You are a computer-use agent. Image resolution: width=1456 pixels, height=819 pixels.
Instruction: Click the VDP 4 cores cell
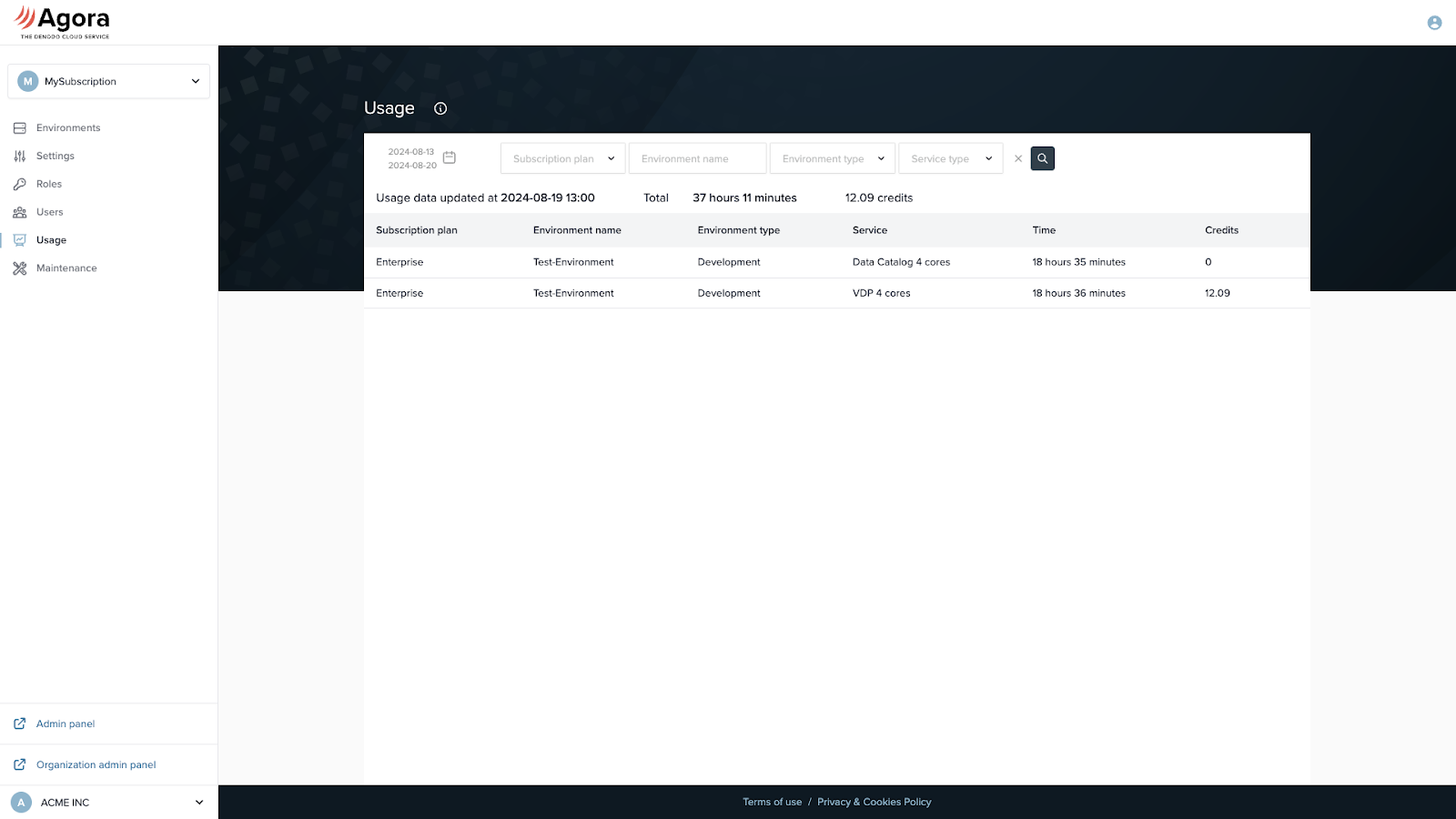881,293
